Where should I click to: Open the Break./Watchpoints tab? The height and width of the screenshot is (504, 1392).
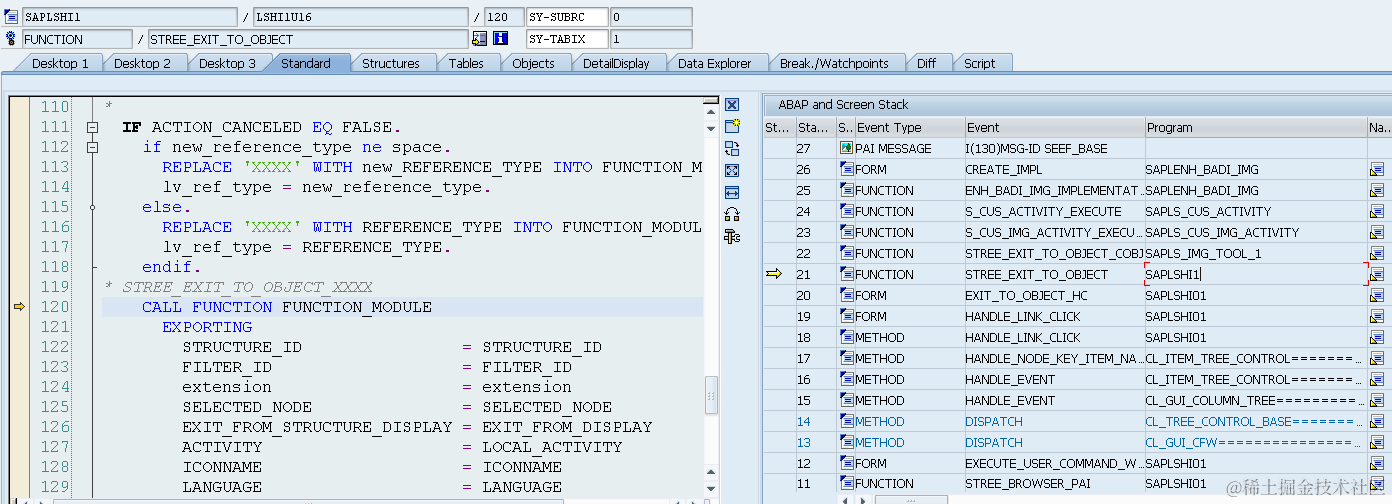(834, 63)
